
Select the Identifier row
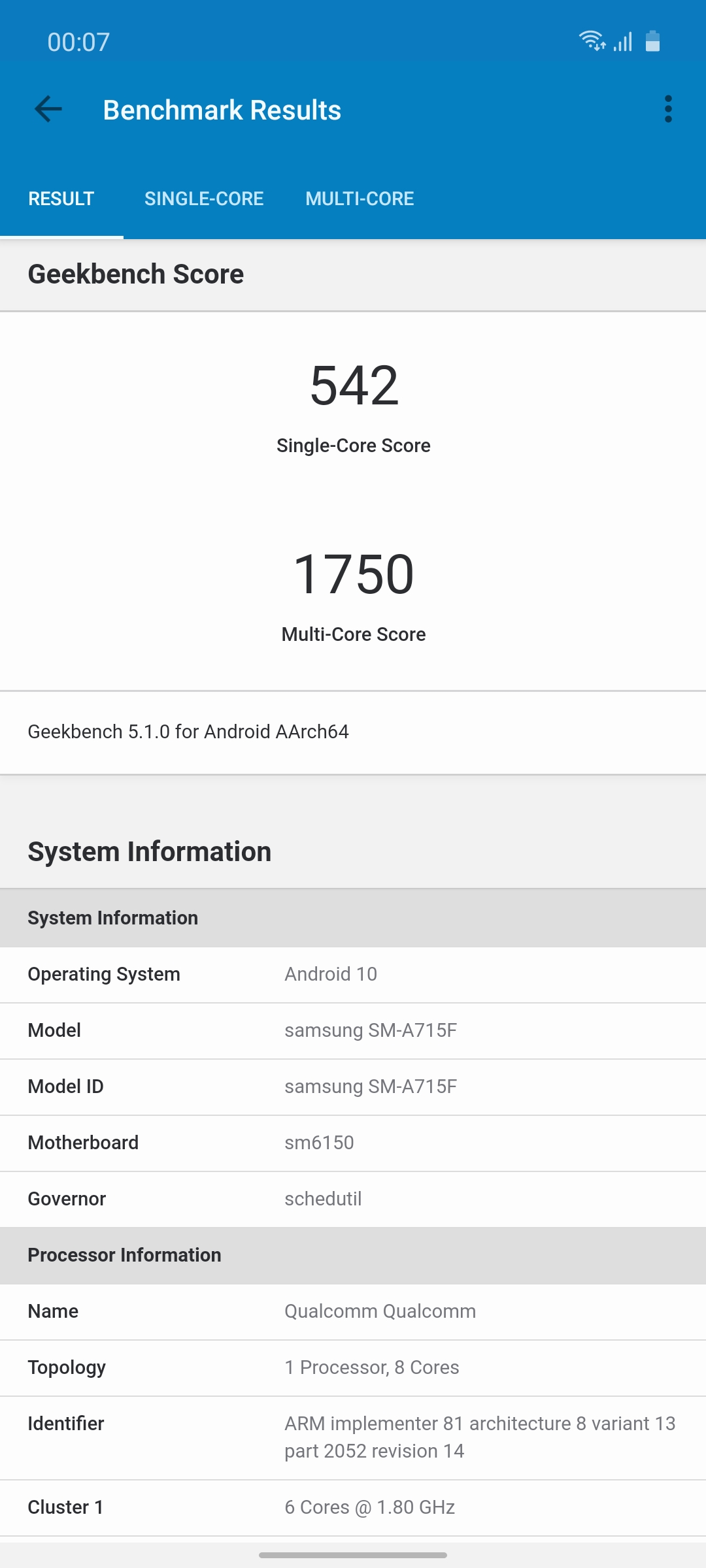pyautogui.click(x=353, y=1437)
